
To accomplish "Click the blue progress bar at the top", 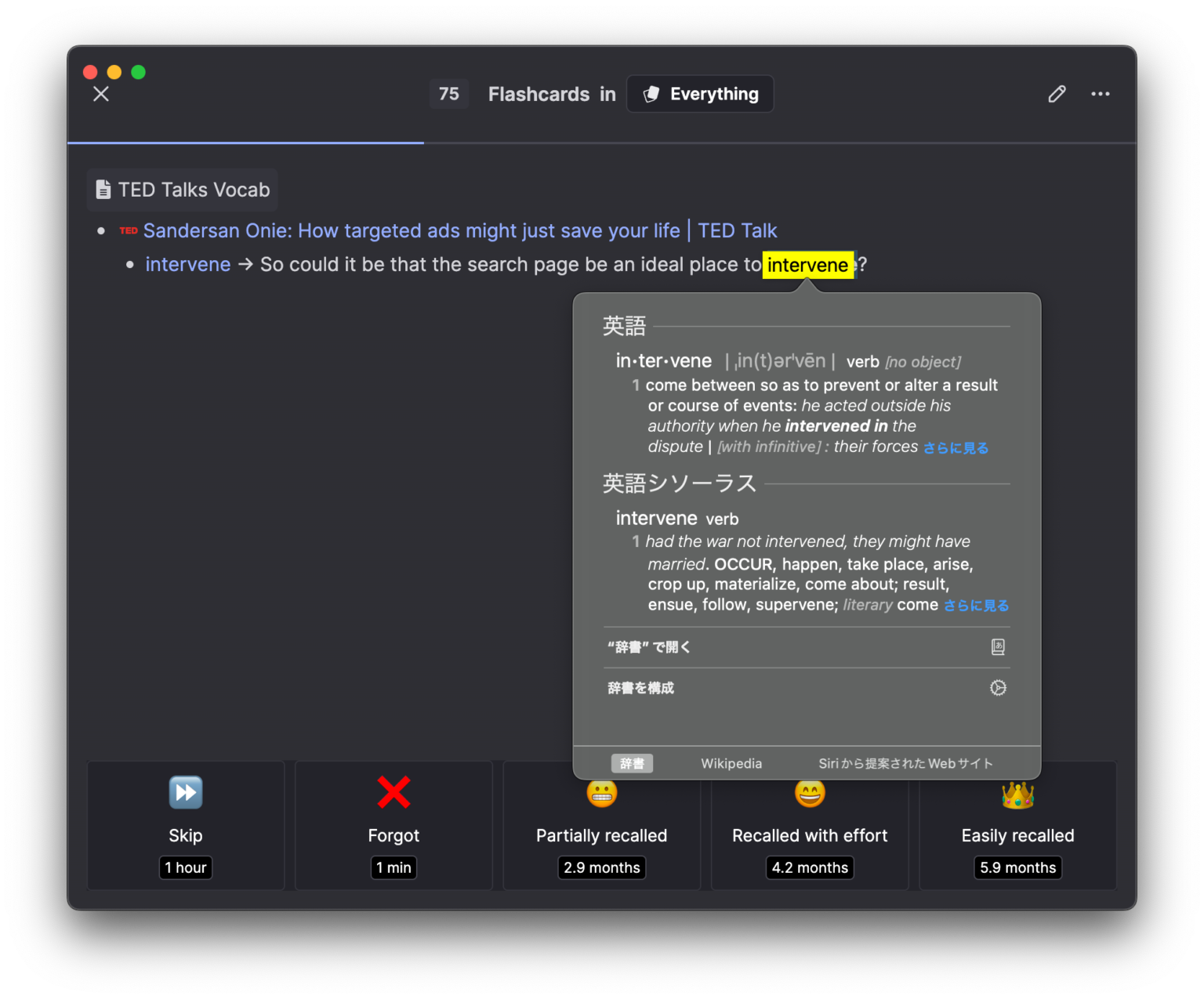I will point(245,143).
